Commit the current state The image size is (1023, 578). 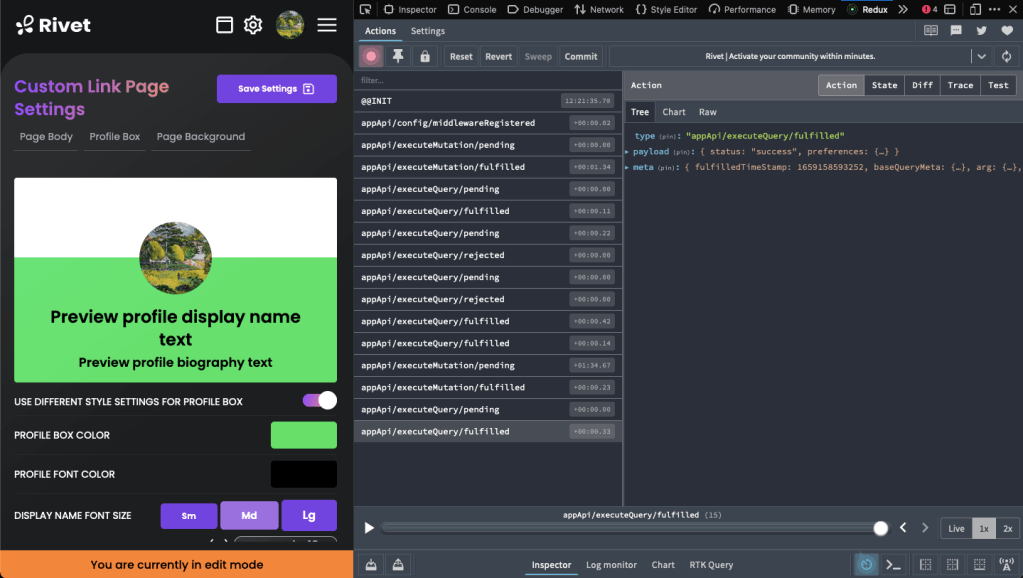coord(580,56)
